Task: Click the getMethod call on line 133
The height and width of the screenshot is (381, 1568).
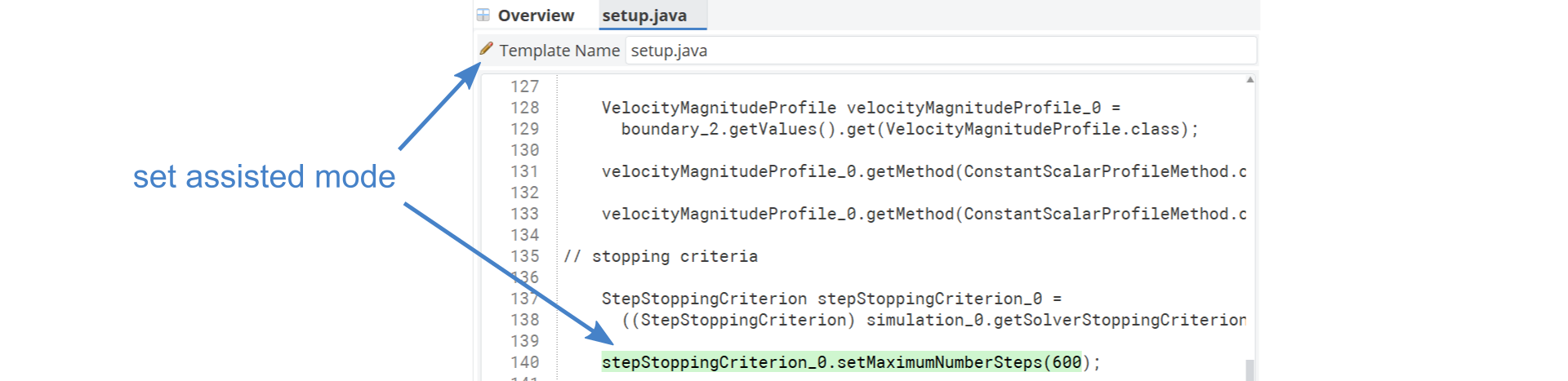Action: pyautogui.click(x=924, y=214)
